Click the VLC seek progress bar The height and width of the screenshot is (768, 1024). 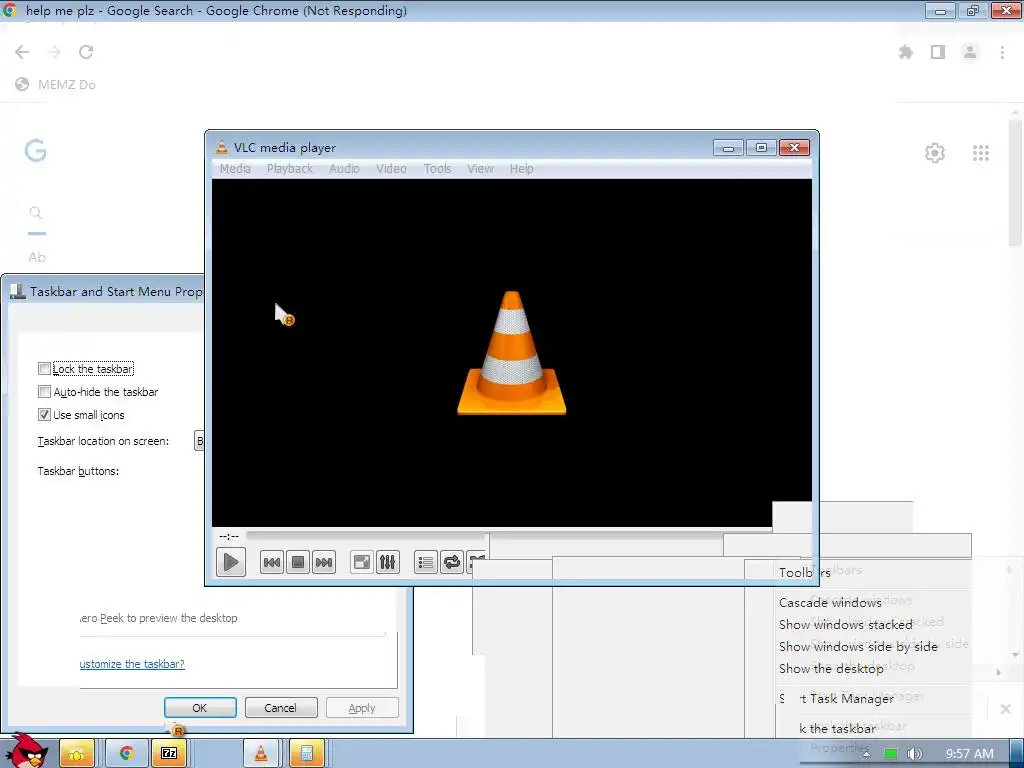pos(366,536)
